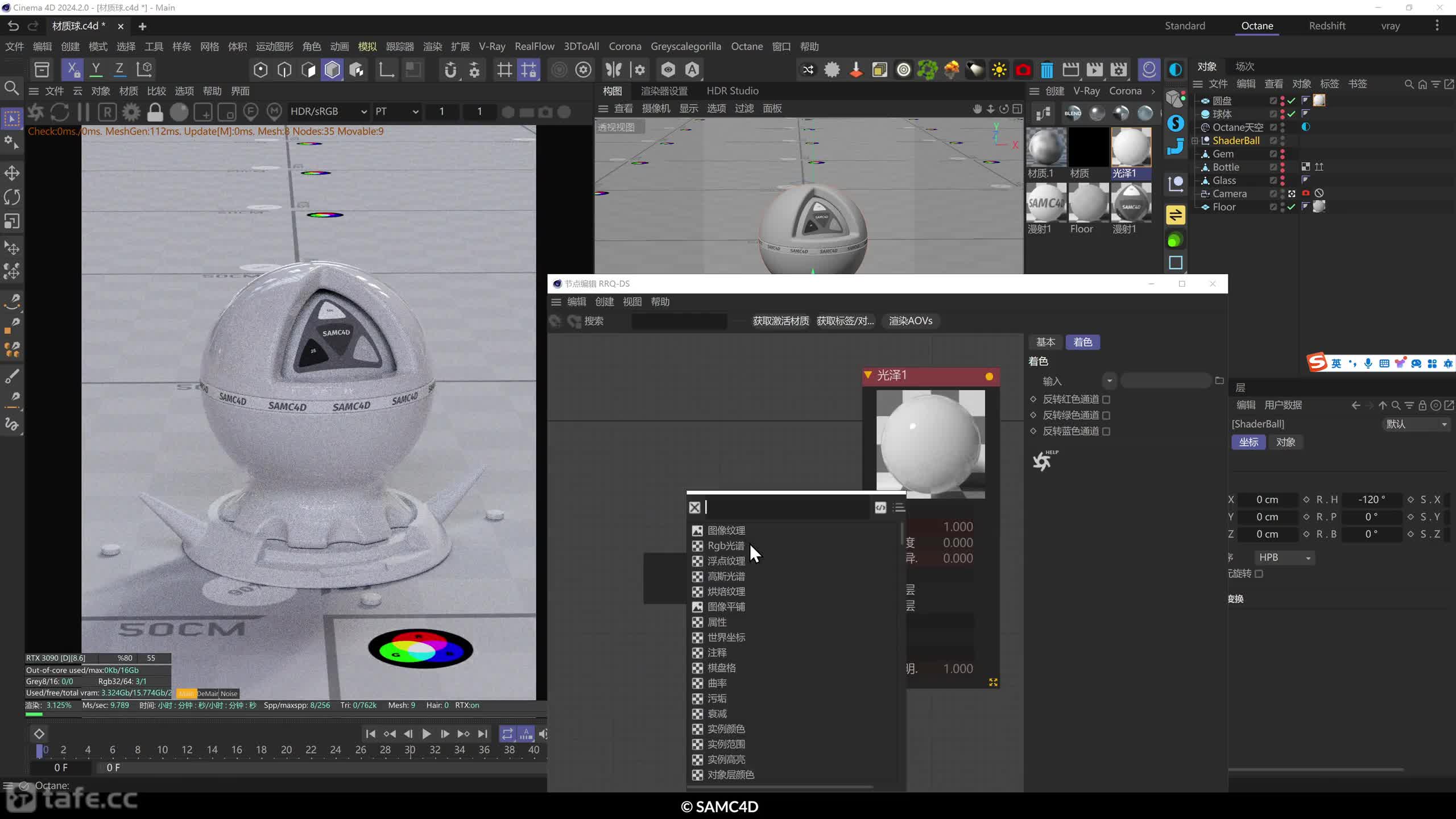Click the trash can toolbar icon
The image size is (1456, 819).
click(x=1047, y=70)
